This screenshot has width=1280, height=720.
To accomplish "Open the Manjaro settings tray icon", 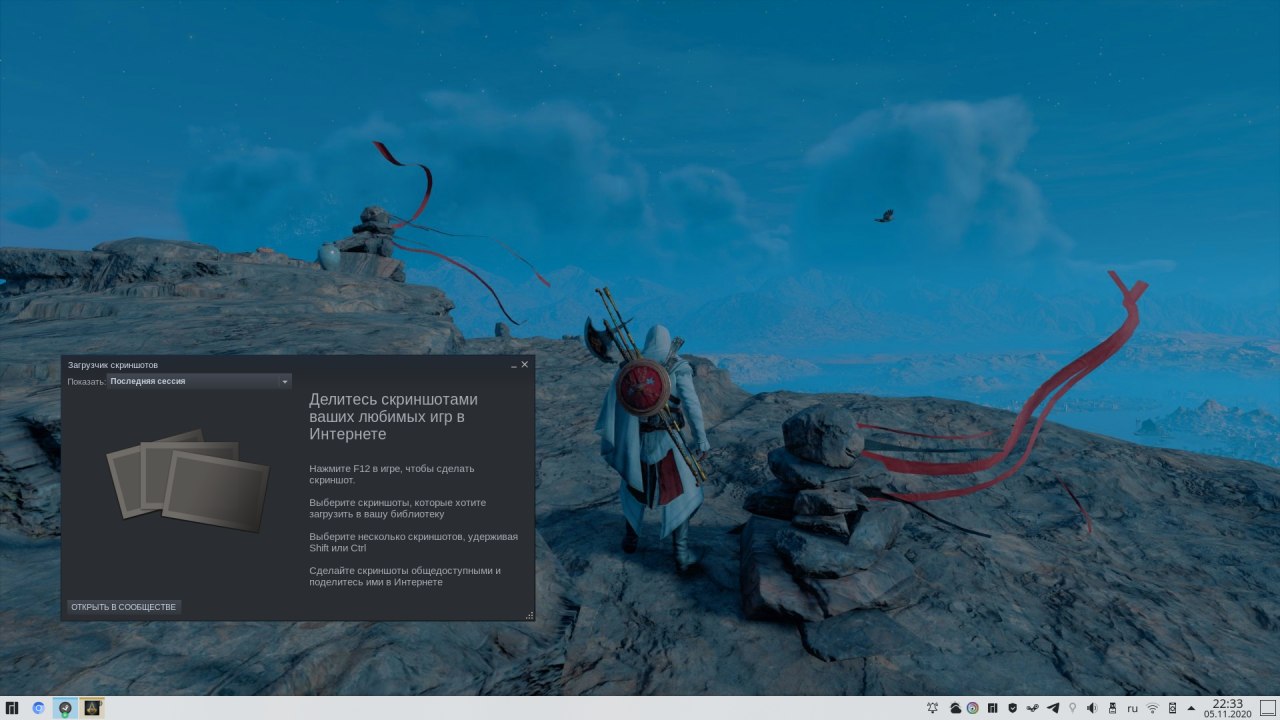I will coord(992,708).
